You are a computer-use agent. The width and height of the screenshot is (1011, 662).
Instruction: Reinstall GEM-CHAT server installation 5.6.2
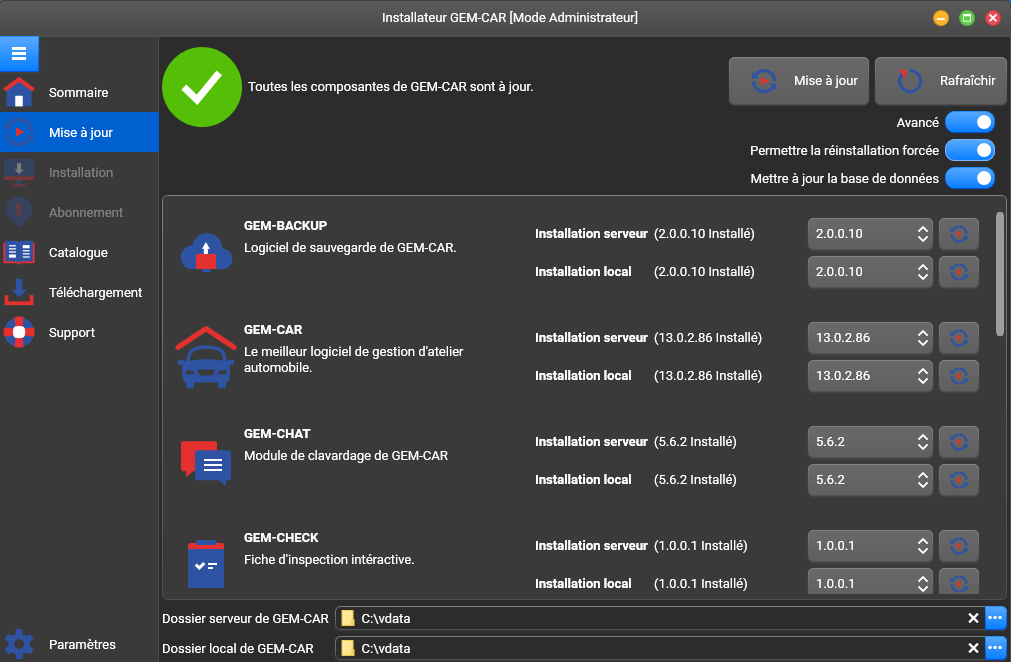pyautogui.click(x=959, y=442)
